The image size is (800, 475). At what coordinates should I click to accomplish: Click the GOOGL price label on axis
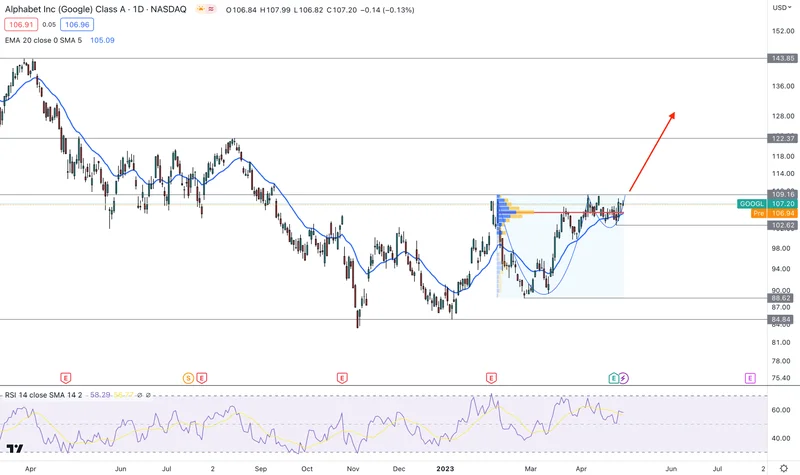(752, 204)
